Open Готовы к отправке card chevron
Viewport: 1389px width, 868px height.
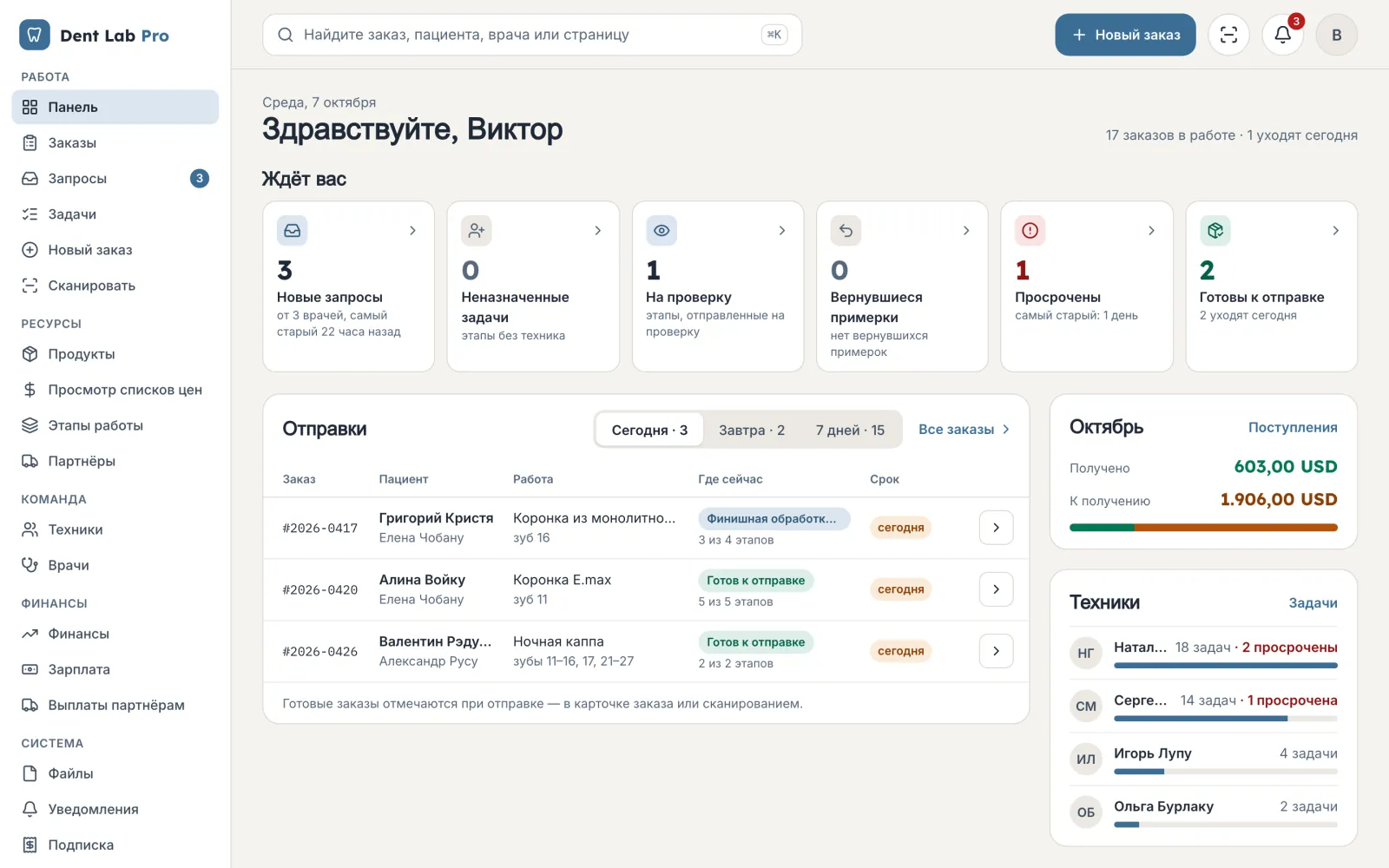point(1335,231)
